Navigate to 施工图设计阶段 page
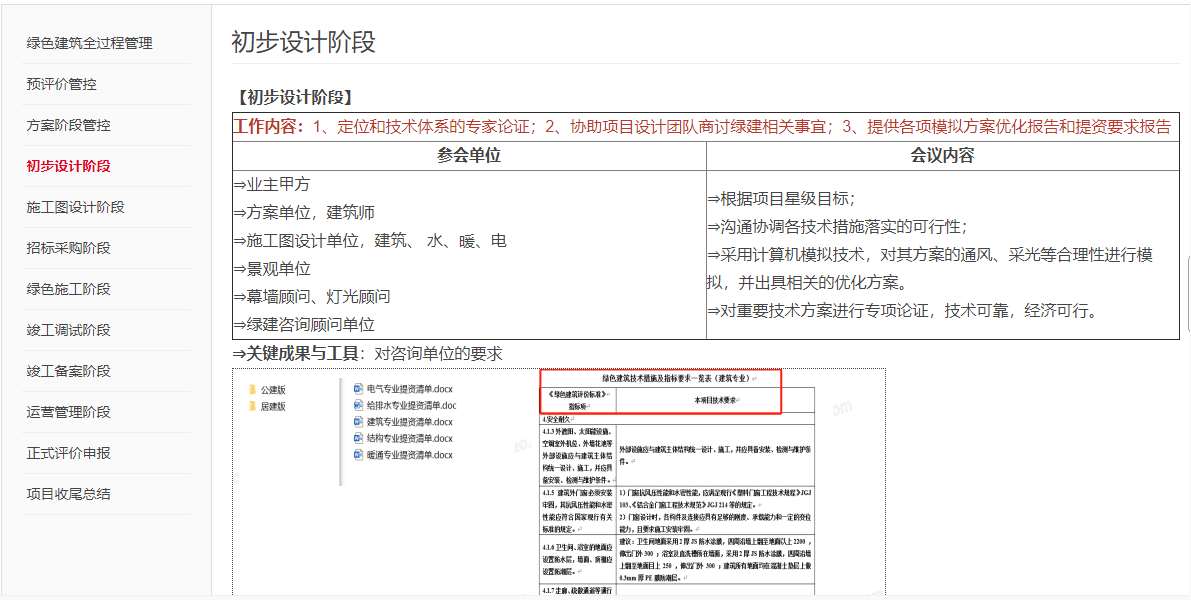The height and width of the screenshot is (600, 1191). 75,207
